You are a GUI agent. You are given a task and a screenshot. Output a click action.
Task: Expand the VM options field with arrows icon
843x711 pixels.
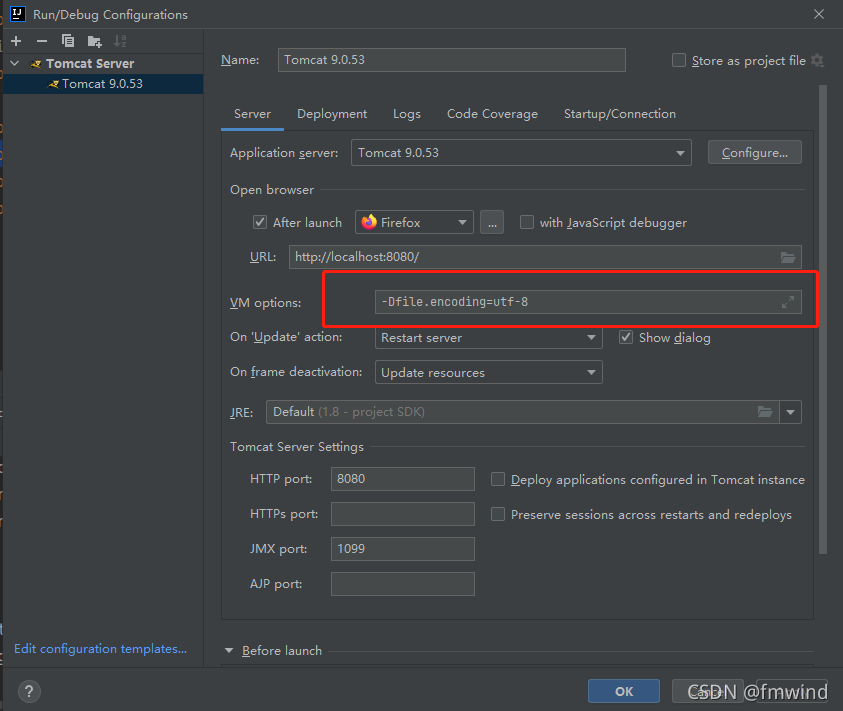[x=787, y=302]
